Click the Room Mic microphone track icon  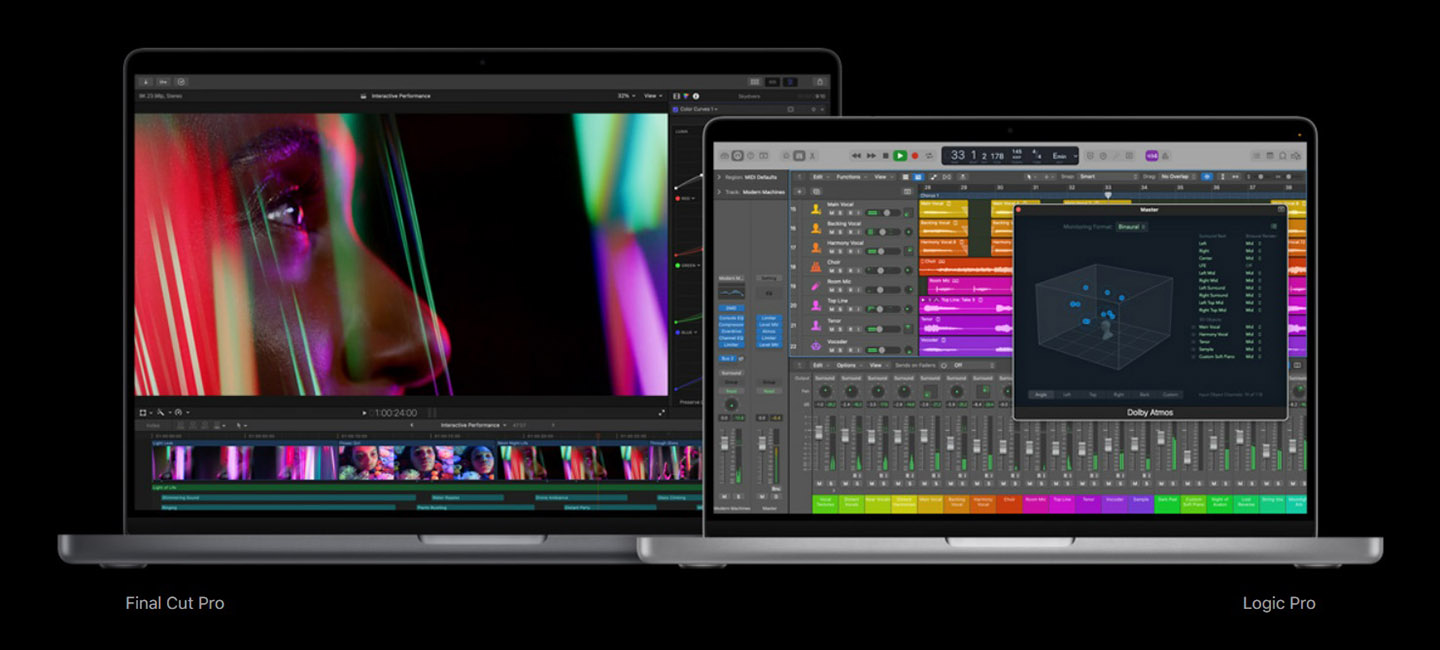816,286
